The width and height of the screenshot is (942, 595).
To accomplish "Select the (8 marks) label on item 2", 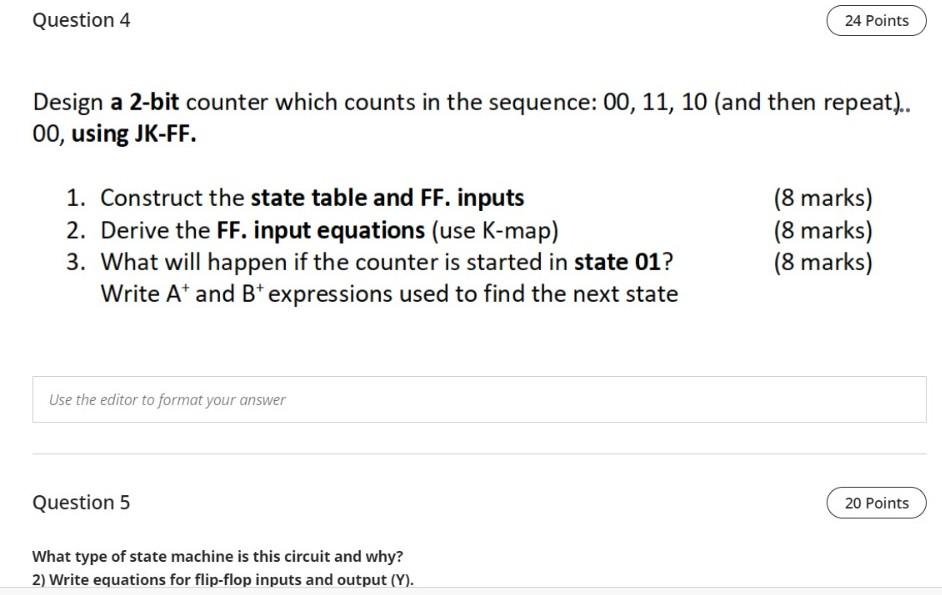I will (823, 229).
